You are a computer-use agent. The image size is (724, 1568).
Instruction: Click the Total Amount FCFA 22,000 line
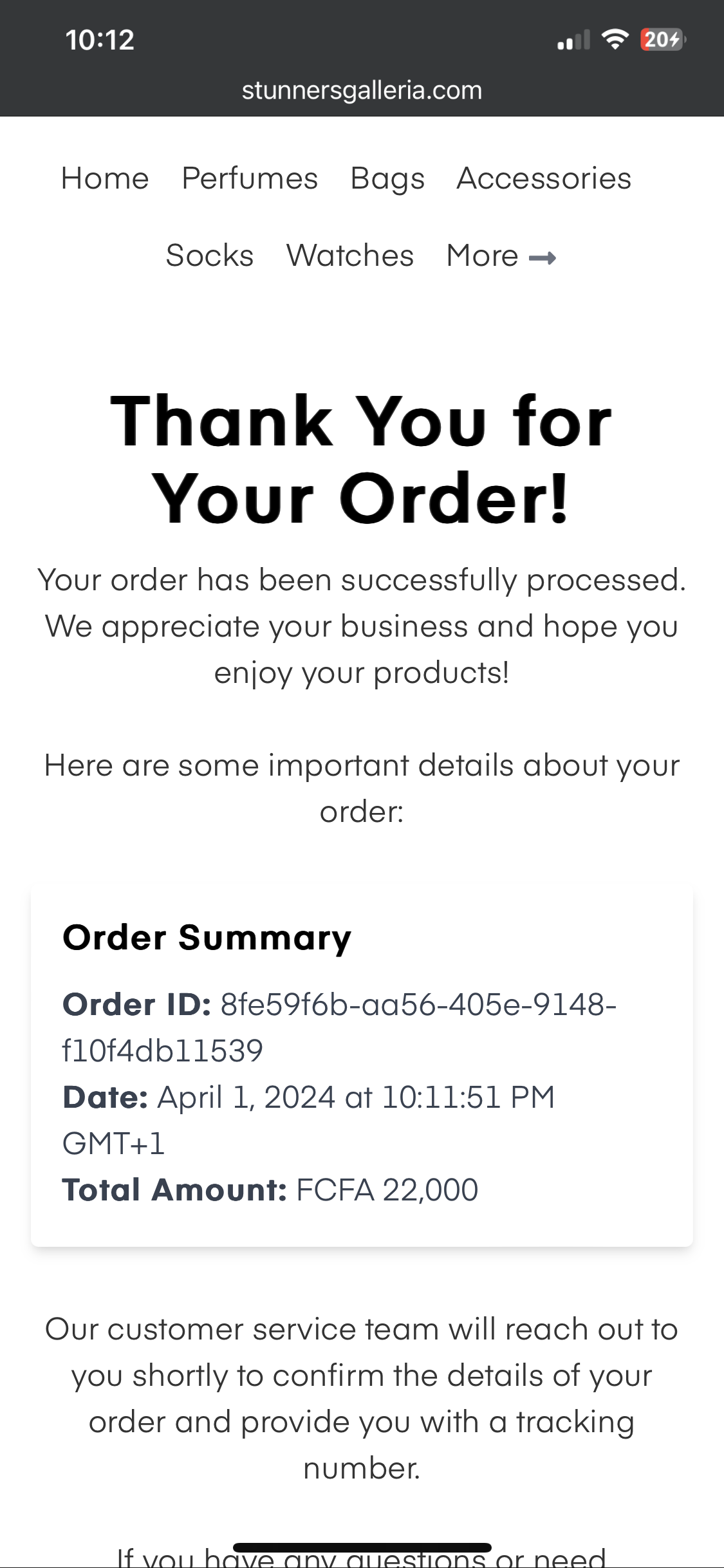tap(270, 1190)
